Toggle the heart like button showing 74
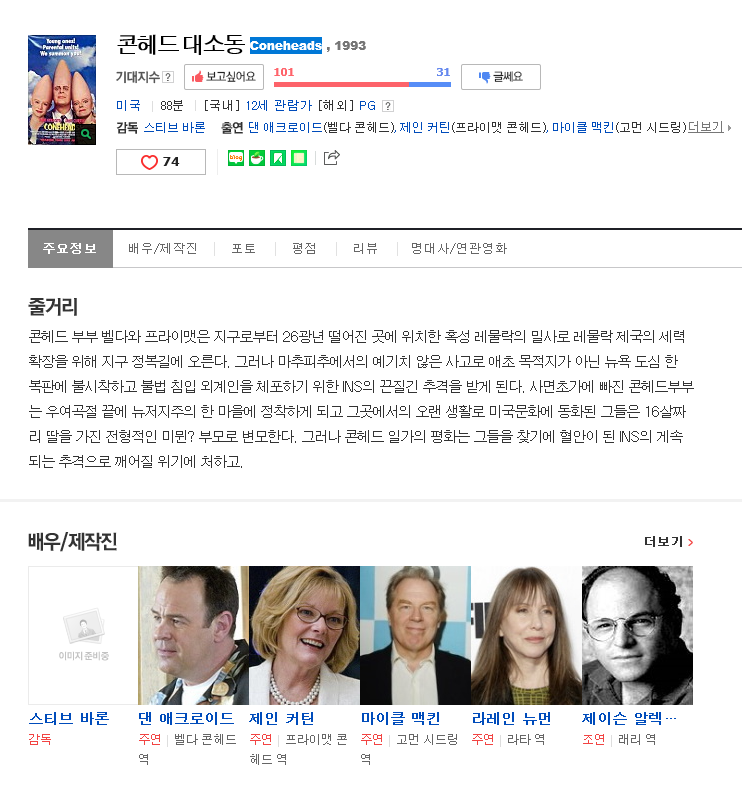742x789 pixels. click(160, 162)
